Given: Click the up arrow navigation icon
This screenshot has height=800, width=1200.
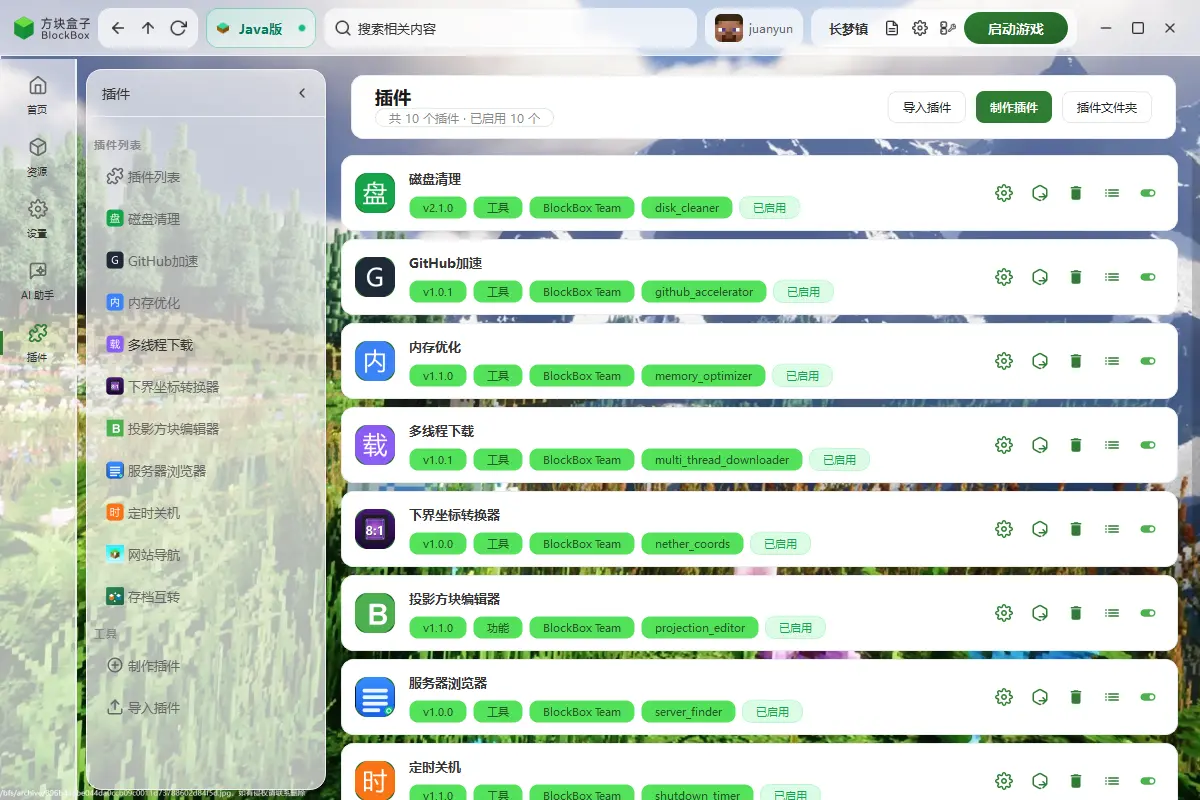Looking at the screenshot, I should point(148,29).
